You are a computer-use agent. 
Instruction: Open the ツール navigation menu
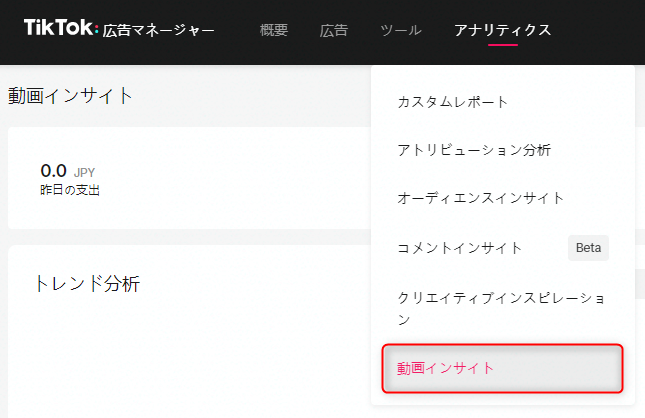401,30
